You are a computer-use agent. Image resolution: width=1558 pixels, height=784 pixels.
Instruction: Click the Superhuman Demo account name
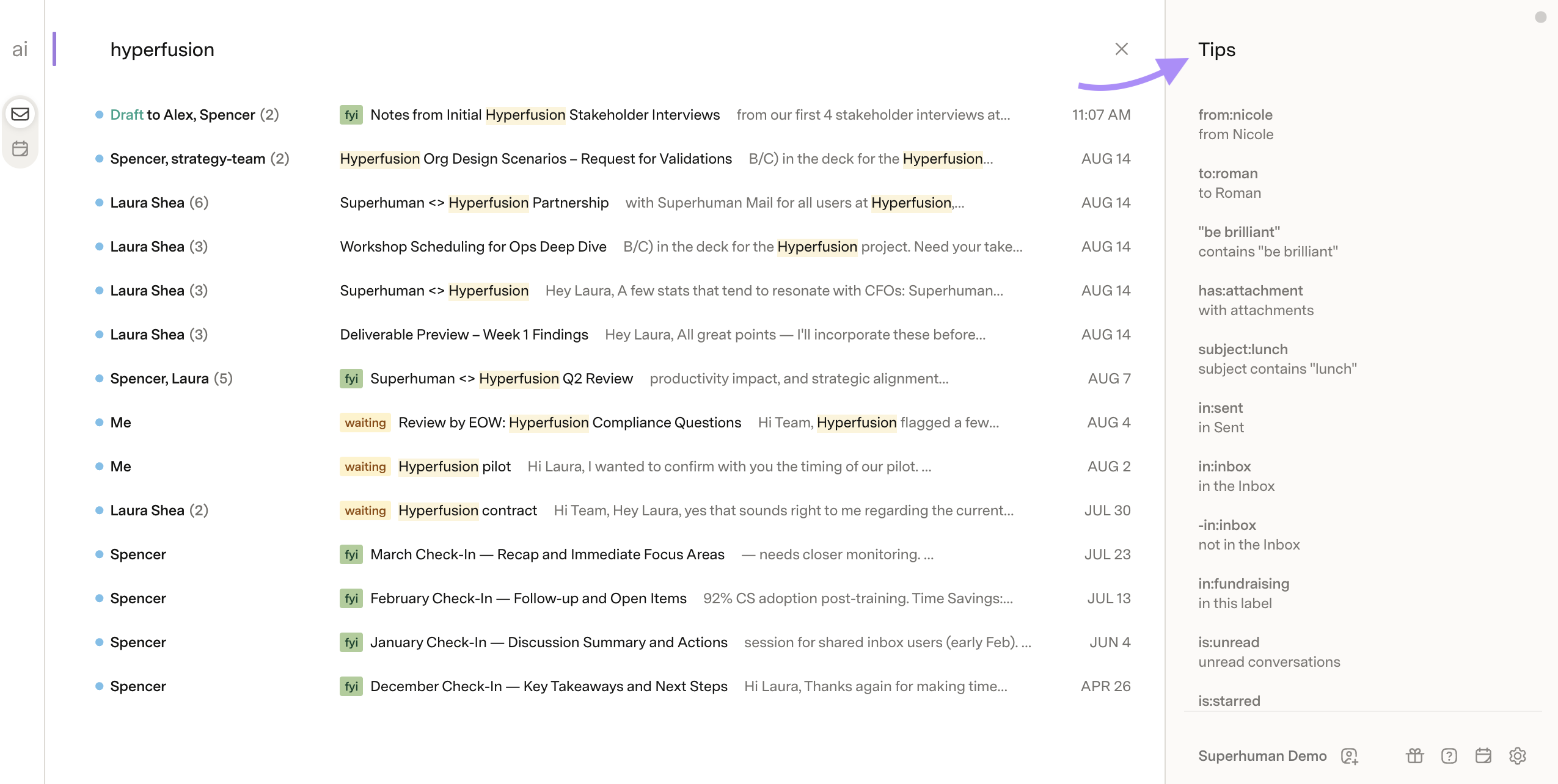pos(1262,756)
